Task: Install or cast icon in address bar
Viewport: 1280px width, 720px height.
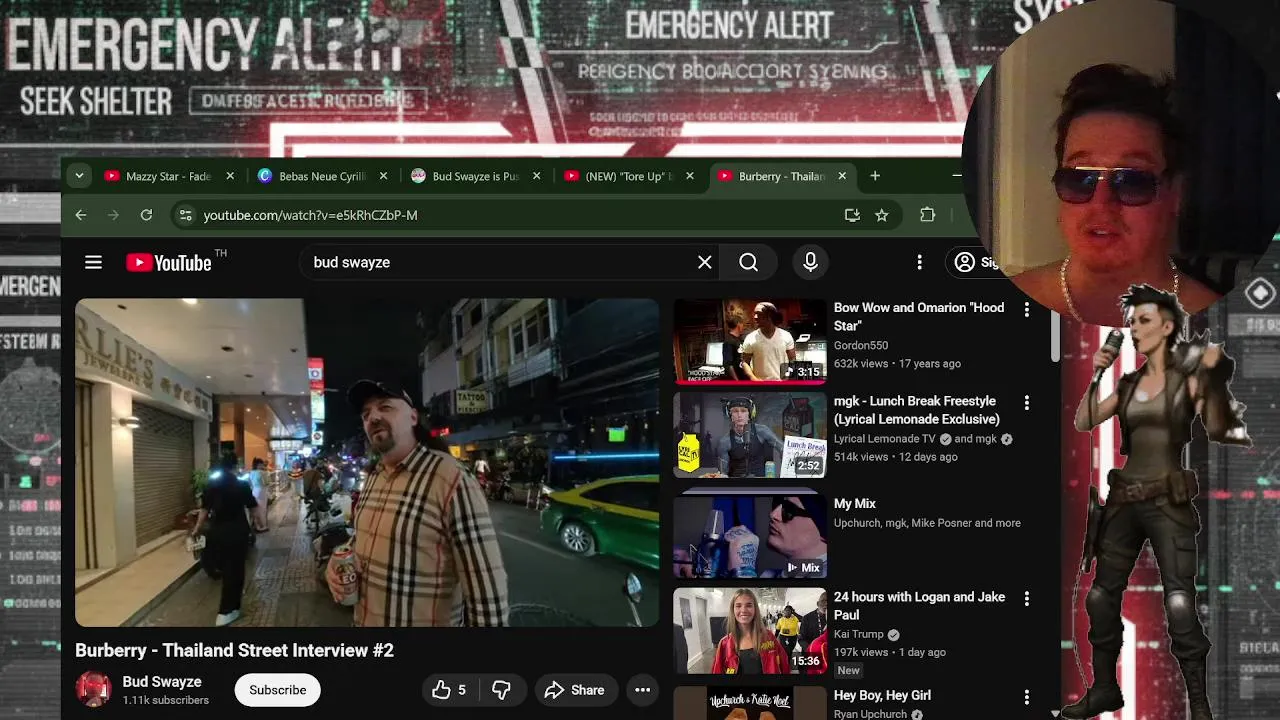Action: 852,215
